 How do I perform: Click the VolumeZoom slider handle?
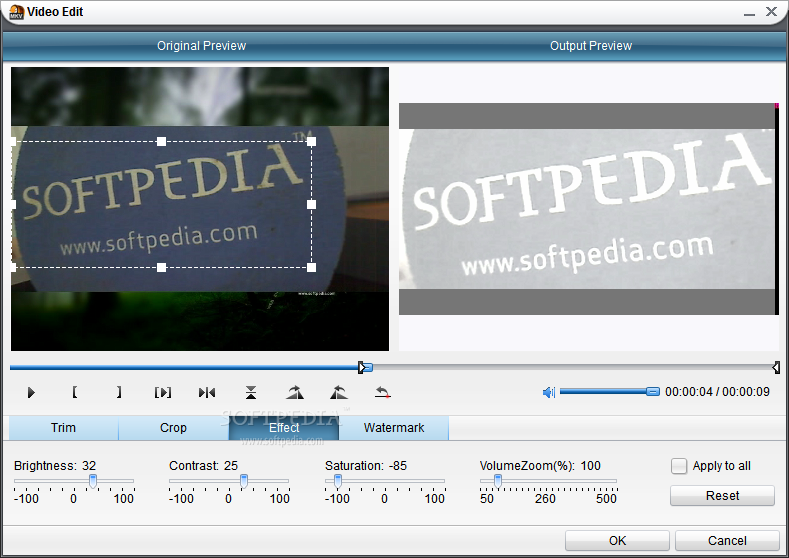498,481
